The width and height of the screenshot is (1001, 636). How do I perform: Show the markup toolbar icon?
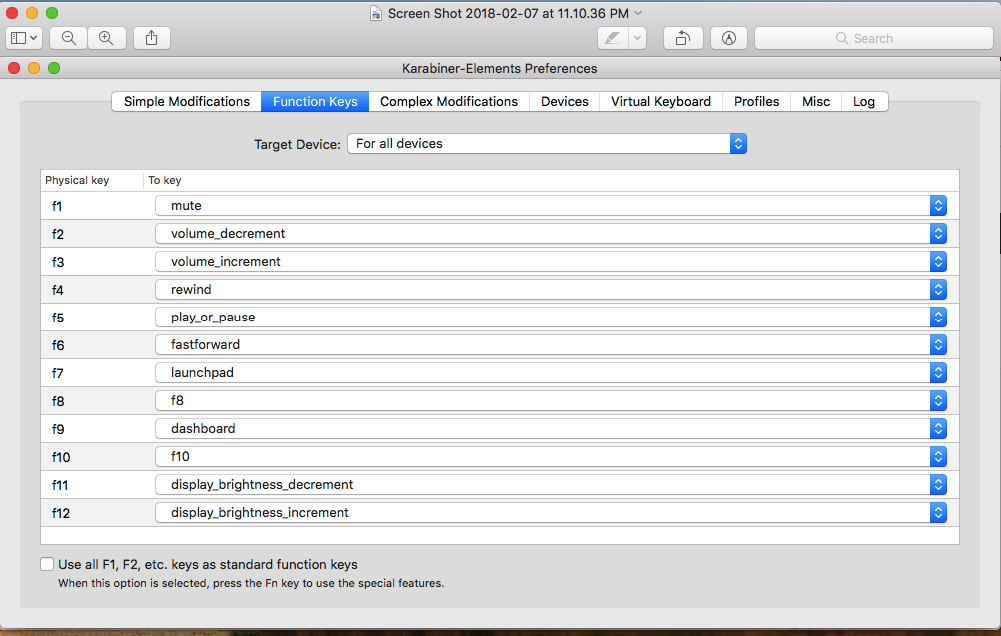tap(729, 38)
